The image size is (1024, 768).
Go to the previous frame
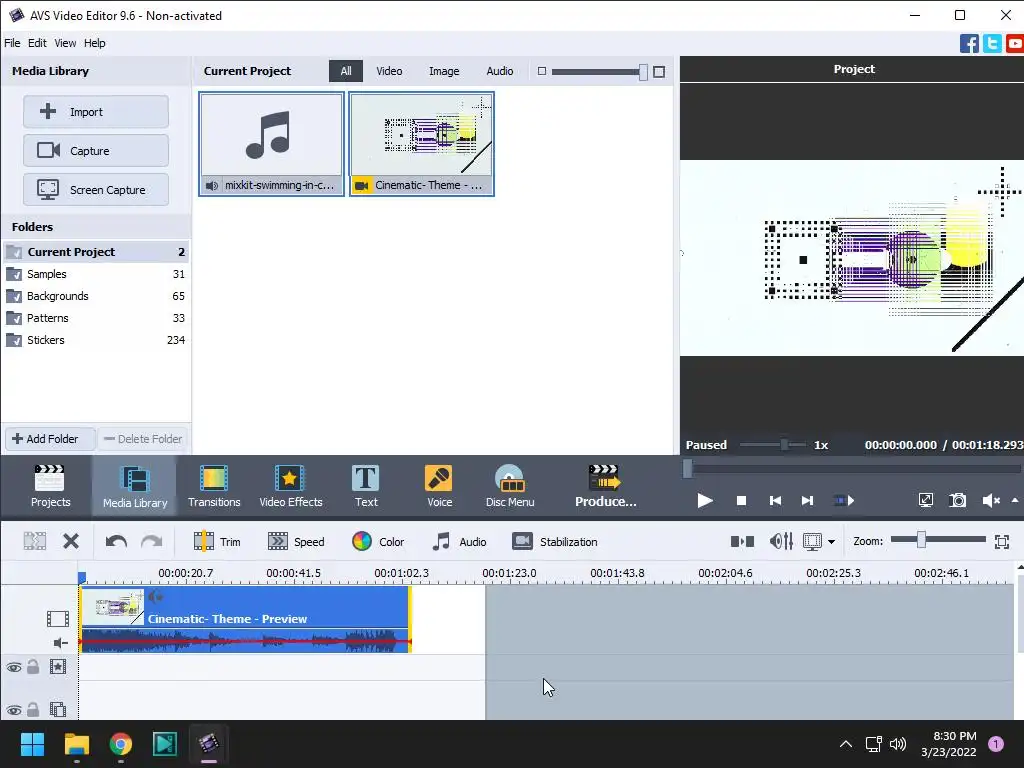(x=775, y=500)
